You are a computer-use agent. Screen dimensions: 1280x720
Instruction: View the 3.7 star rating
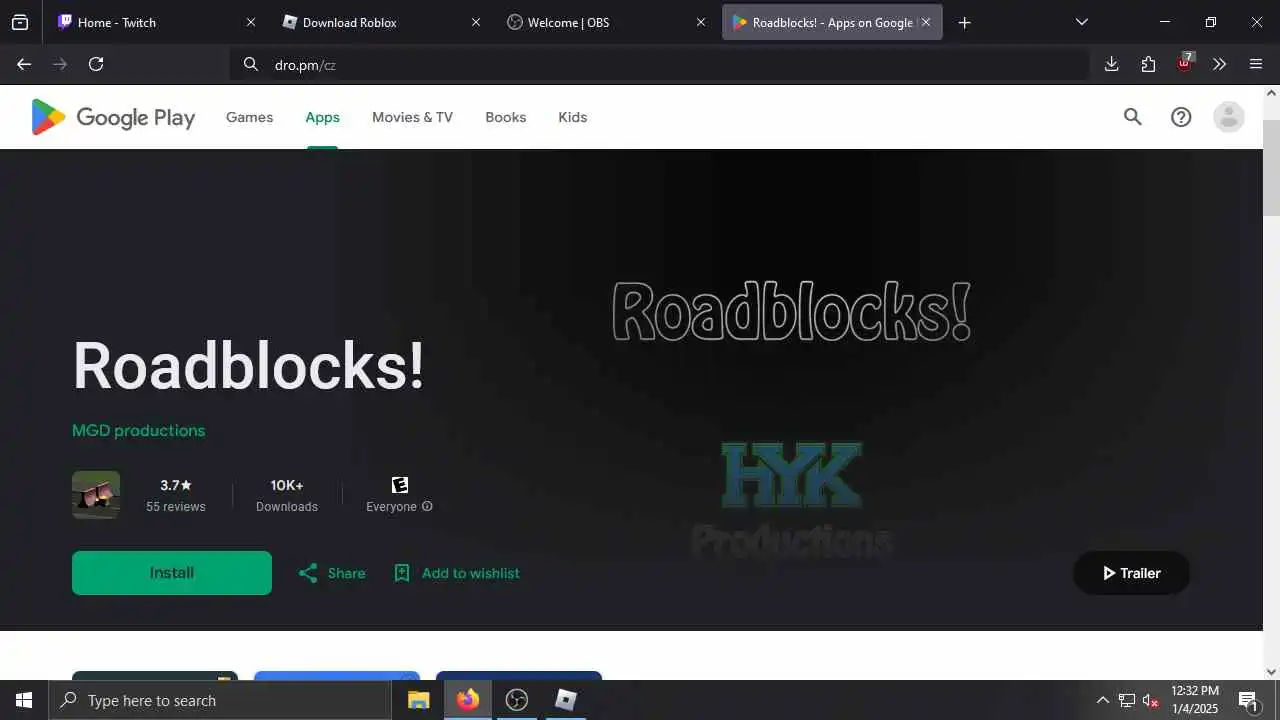coord(176,485)
